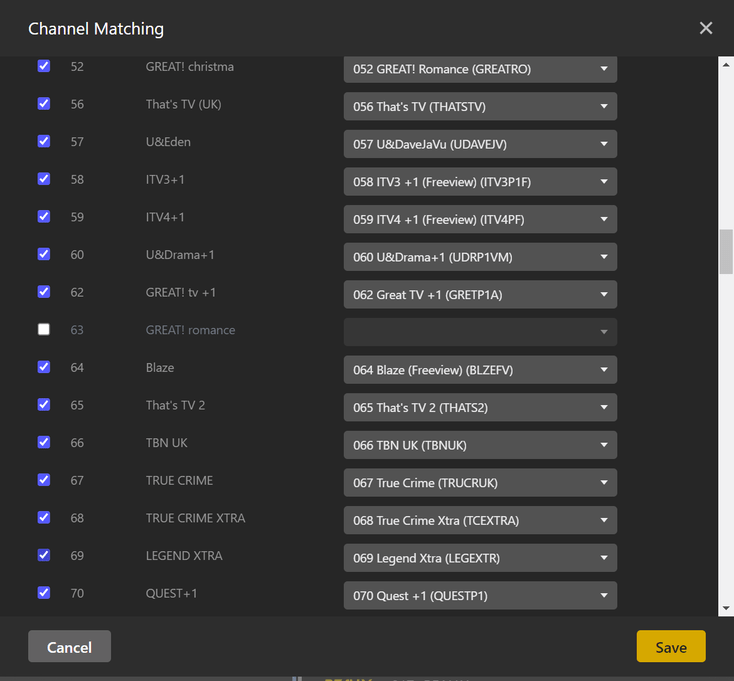
Task: Click the Channel Matching title
Action: point(96,29)
